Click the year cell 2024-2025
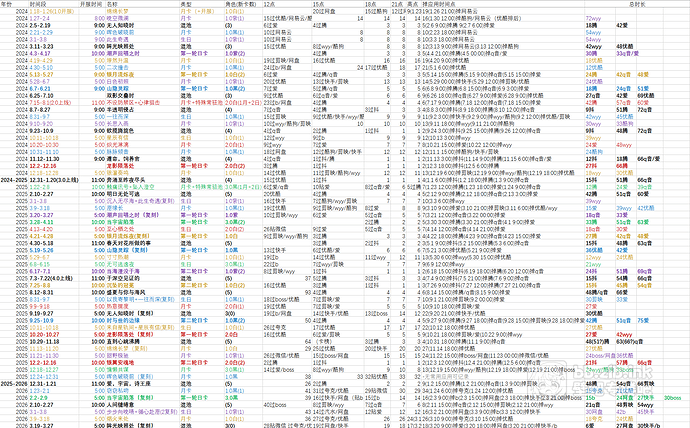The width and height of the screenshot is (690, 428). point(14,180)
